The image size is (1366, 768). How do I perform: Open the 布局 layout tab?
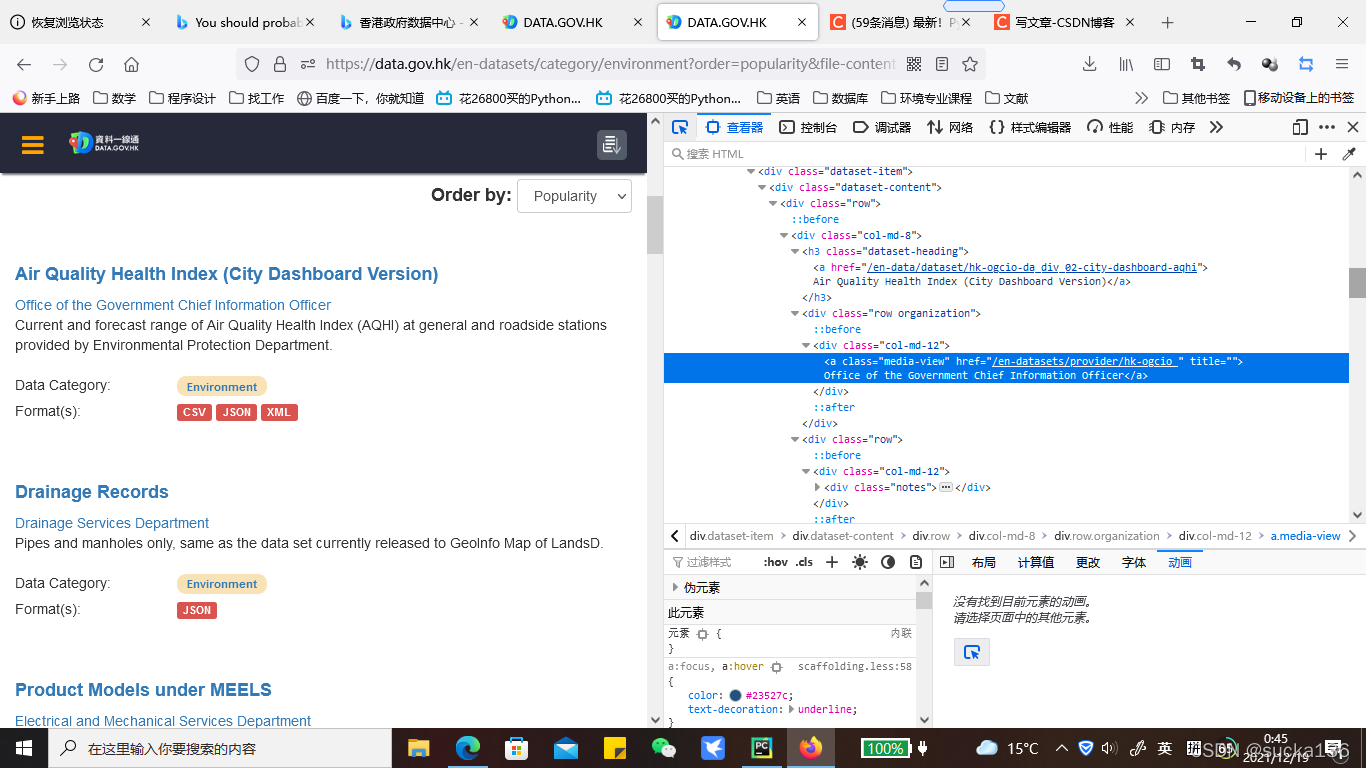click(x=983, y=562)
